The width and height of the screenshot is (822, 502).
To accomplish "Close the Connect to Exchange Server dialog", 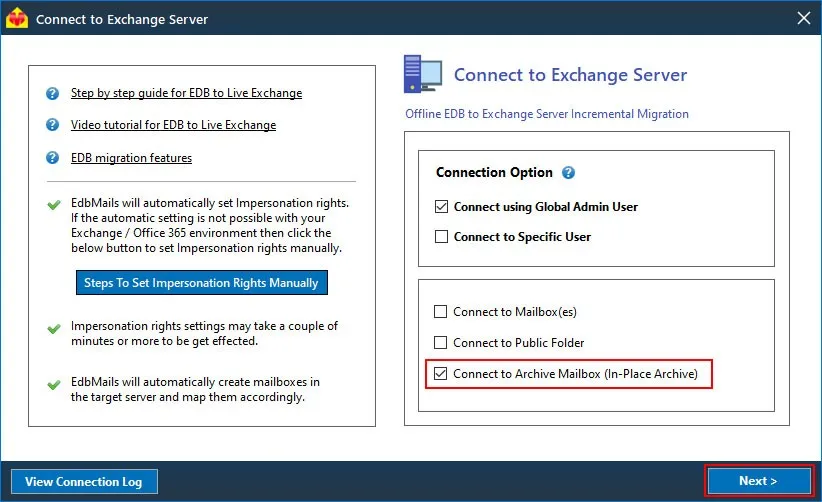I will (x=803, y=18).
